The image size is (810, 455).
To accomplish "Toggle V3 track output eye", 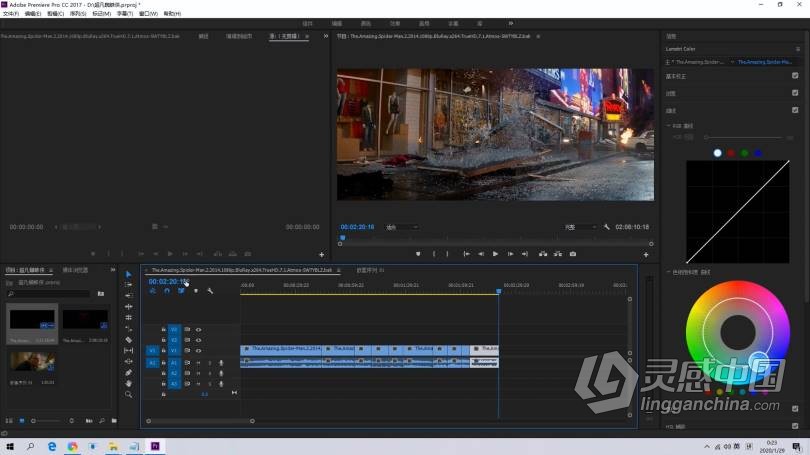I will [198, 330].
